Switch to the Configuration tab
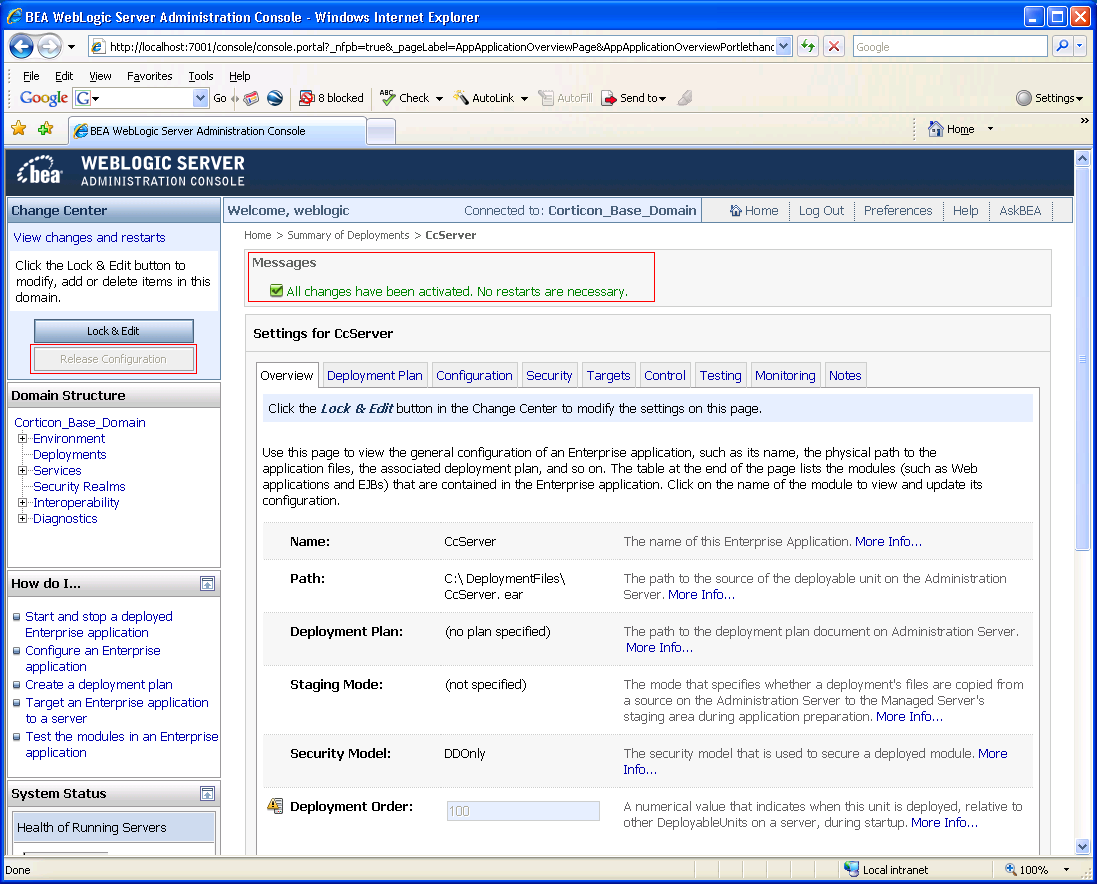Screen dimensions: 1099x884 [x=475, y=375]
